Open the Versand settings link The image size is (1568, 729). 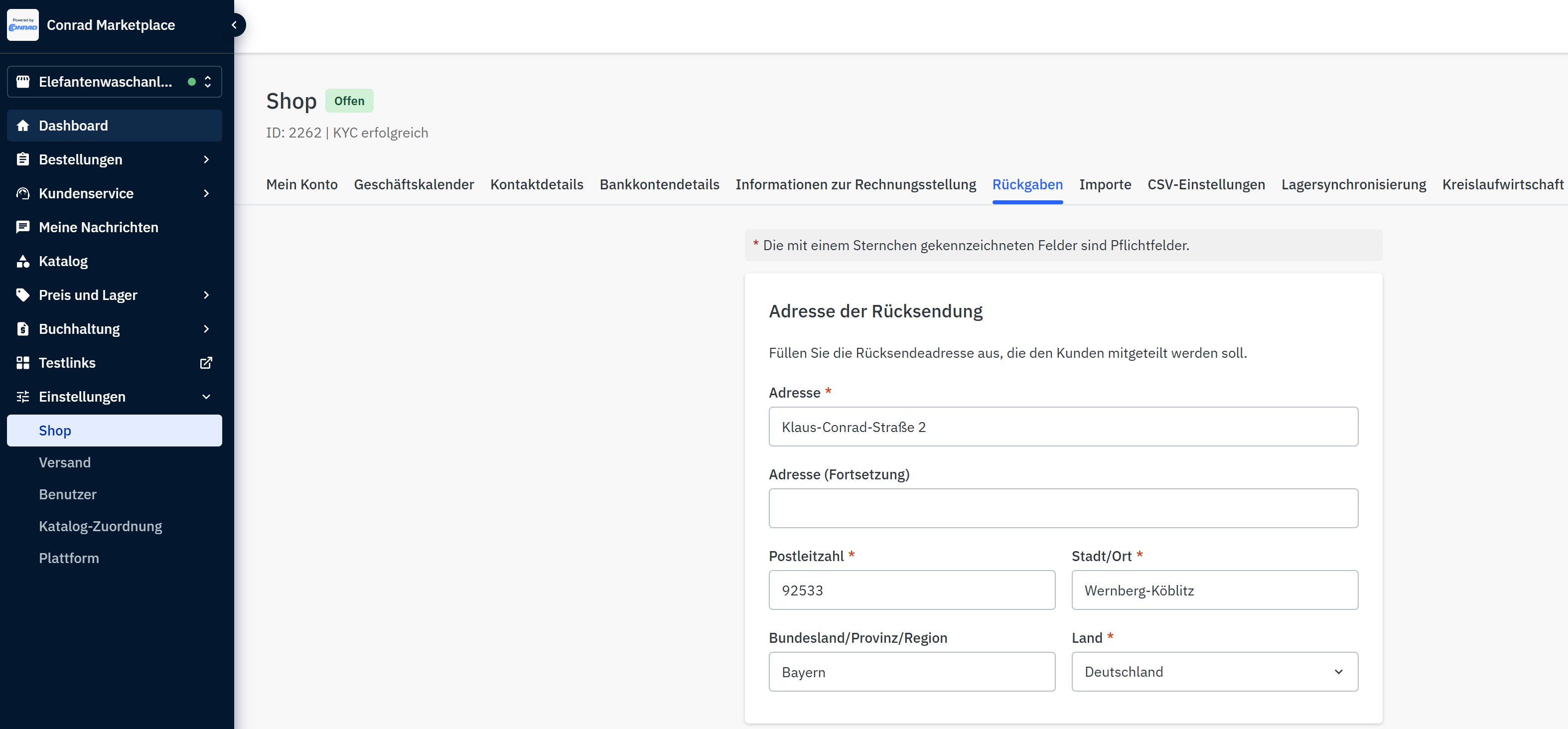click(64, 462)
